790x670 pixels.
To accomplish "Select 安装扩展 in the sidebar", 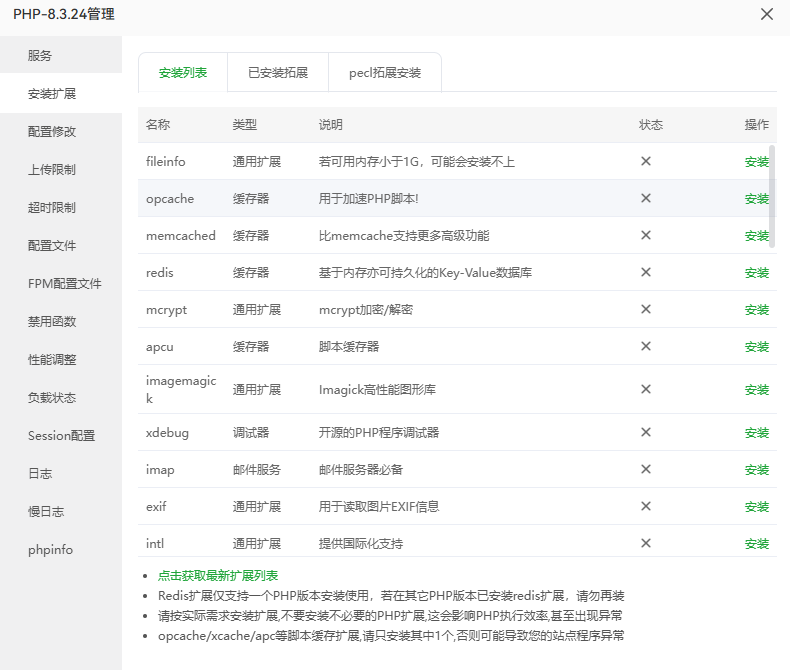I will tap(61, 94).
